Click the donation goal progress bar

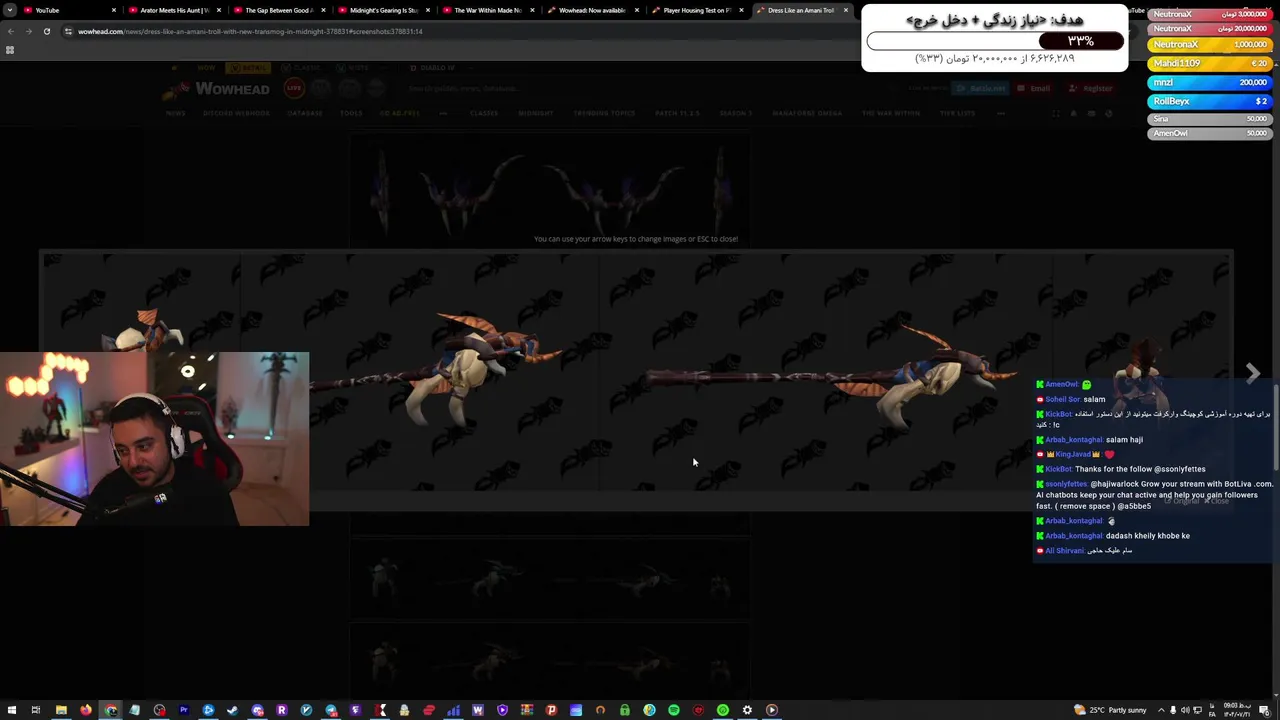point(995,41)
